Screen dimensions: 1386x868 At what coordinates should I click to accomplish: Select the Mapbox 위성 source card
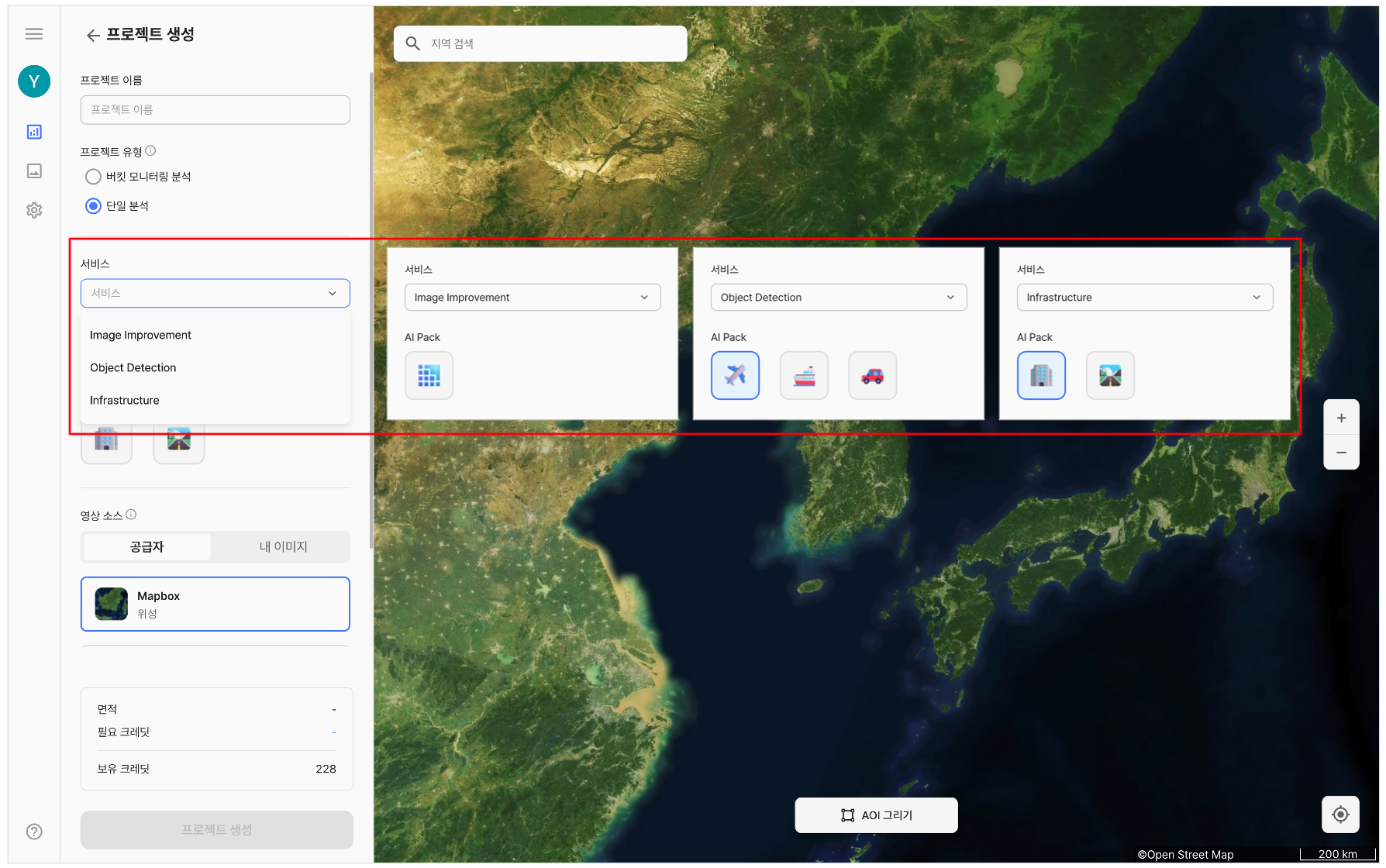point(215,604)
